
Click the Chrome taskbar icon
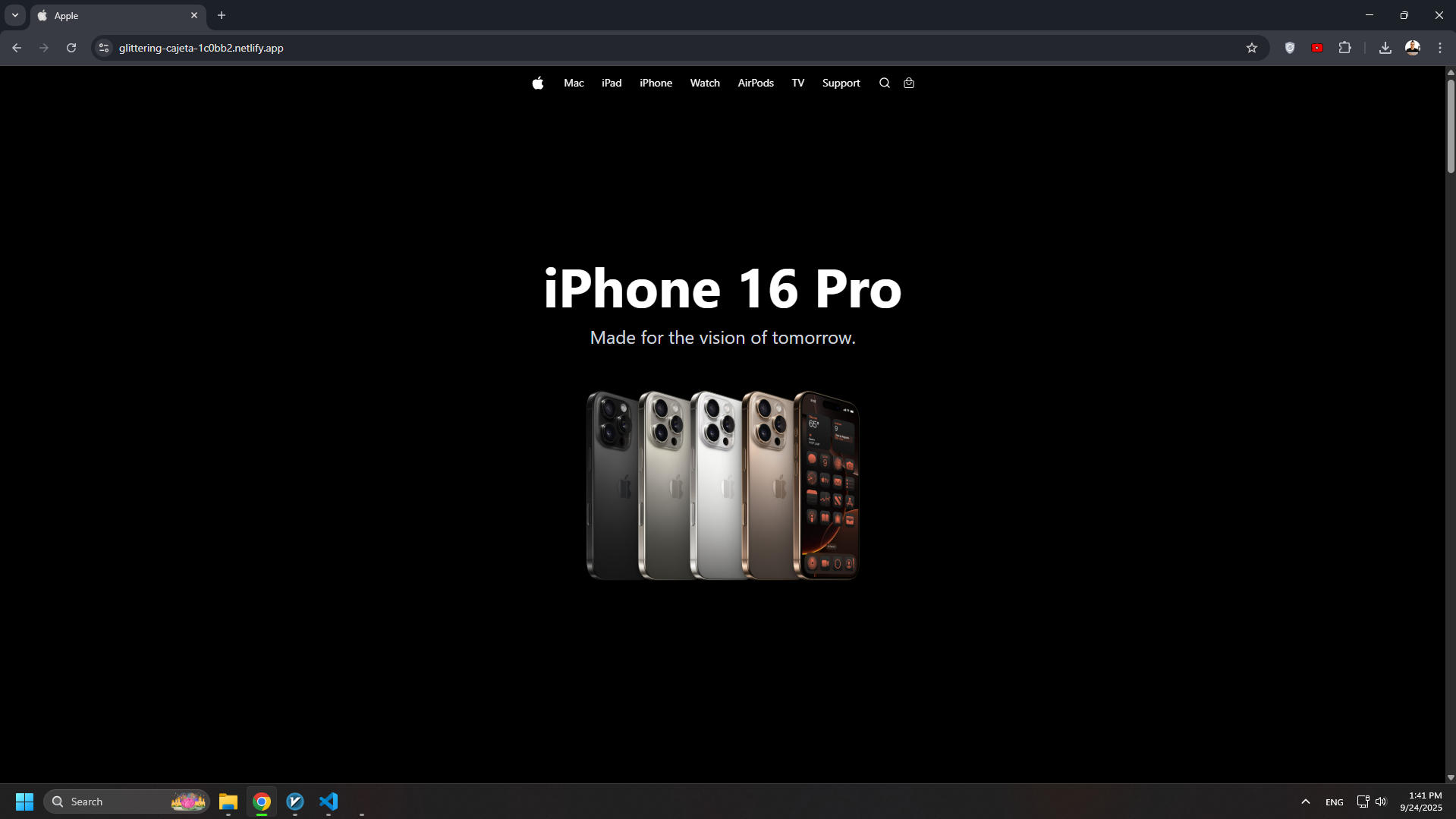262,802
